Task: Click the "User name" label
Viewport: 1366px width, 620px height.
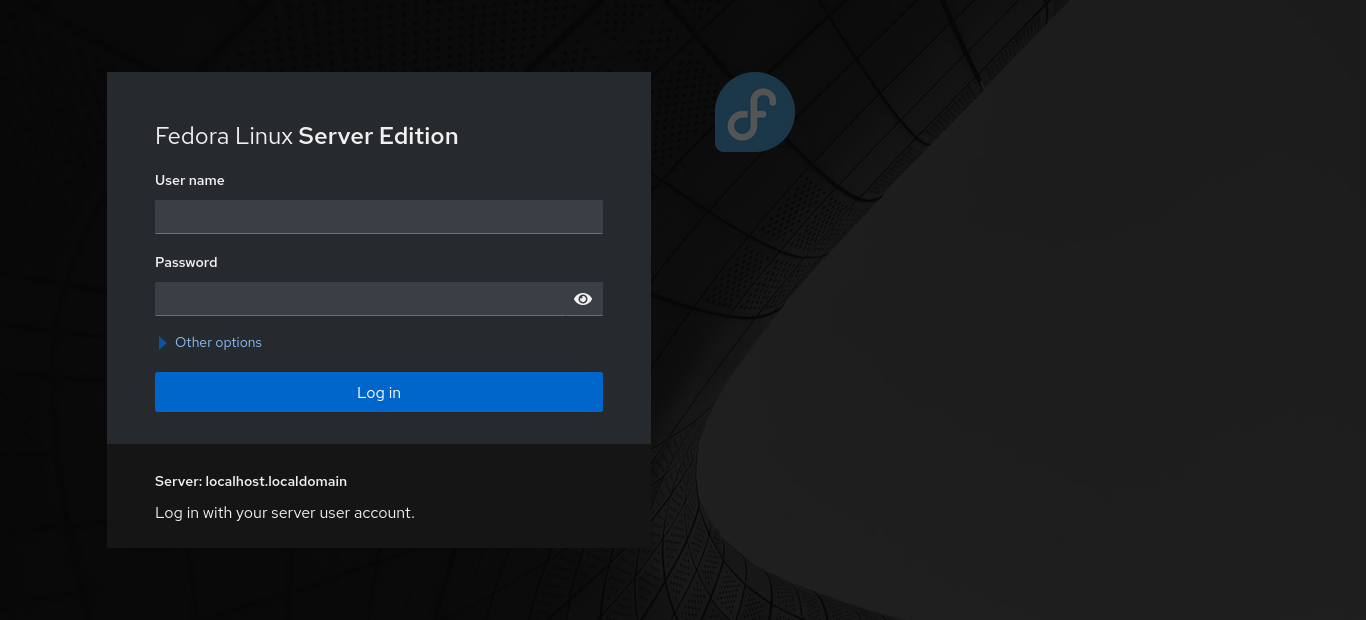Action: [190, 181]
